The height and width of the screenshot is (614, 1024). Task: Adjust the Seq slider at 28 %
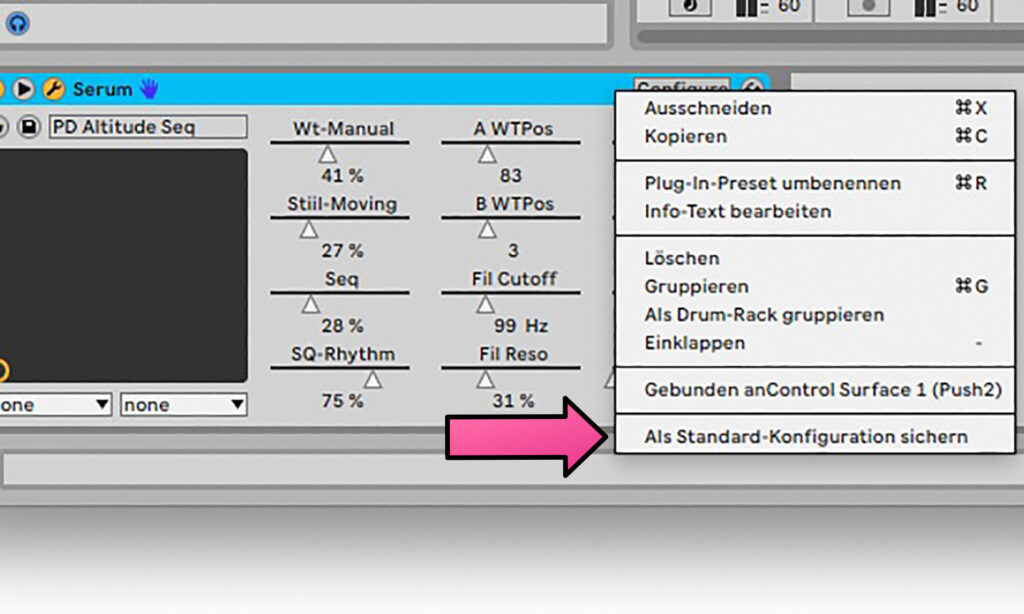click(310, 304)
